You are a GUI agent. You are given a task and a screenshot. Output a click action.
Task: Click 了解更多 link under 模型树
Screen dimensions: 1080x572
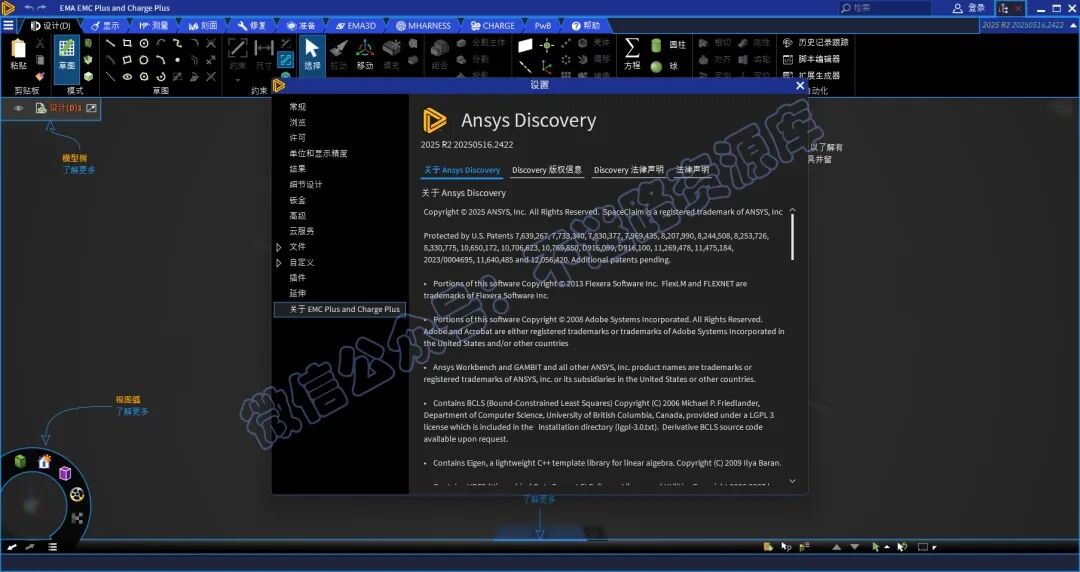pos(79,170)
